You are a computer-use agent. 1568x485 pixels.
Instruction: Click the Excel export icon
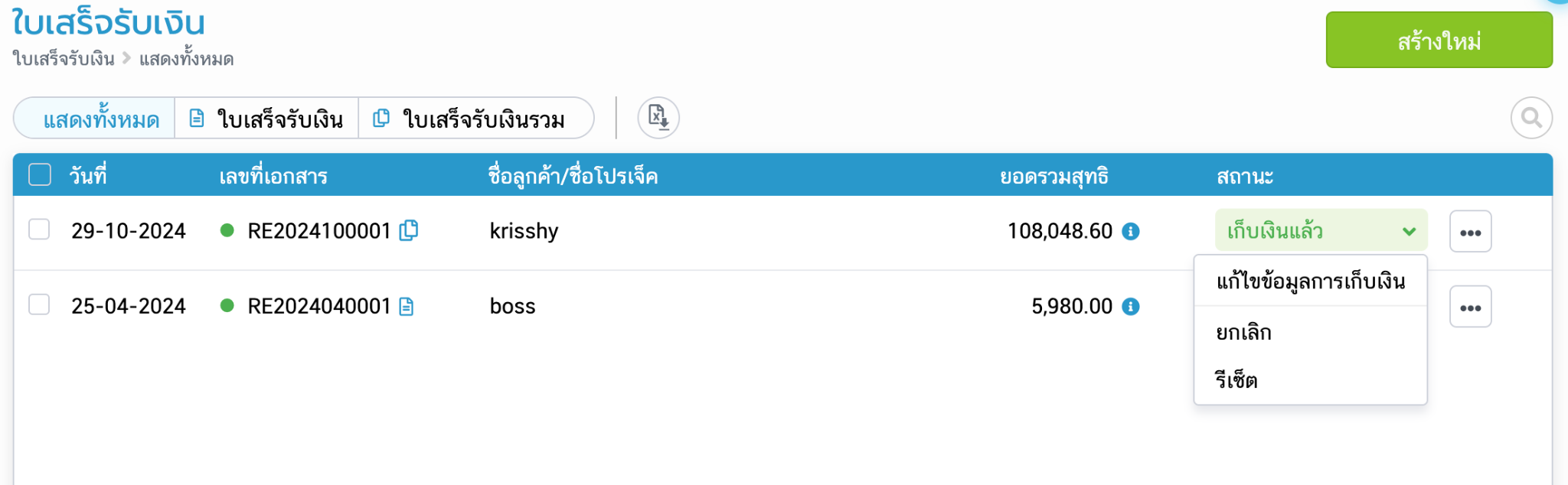point(658,118)
